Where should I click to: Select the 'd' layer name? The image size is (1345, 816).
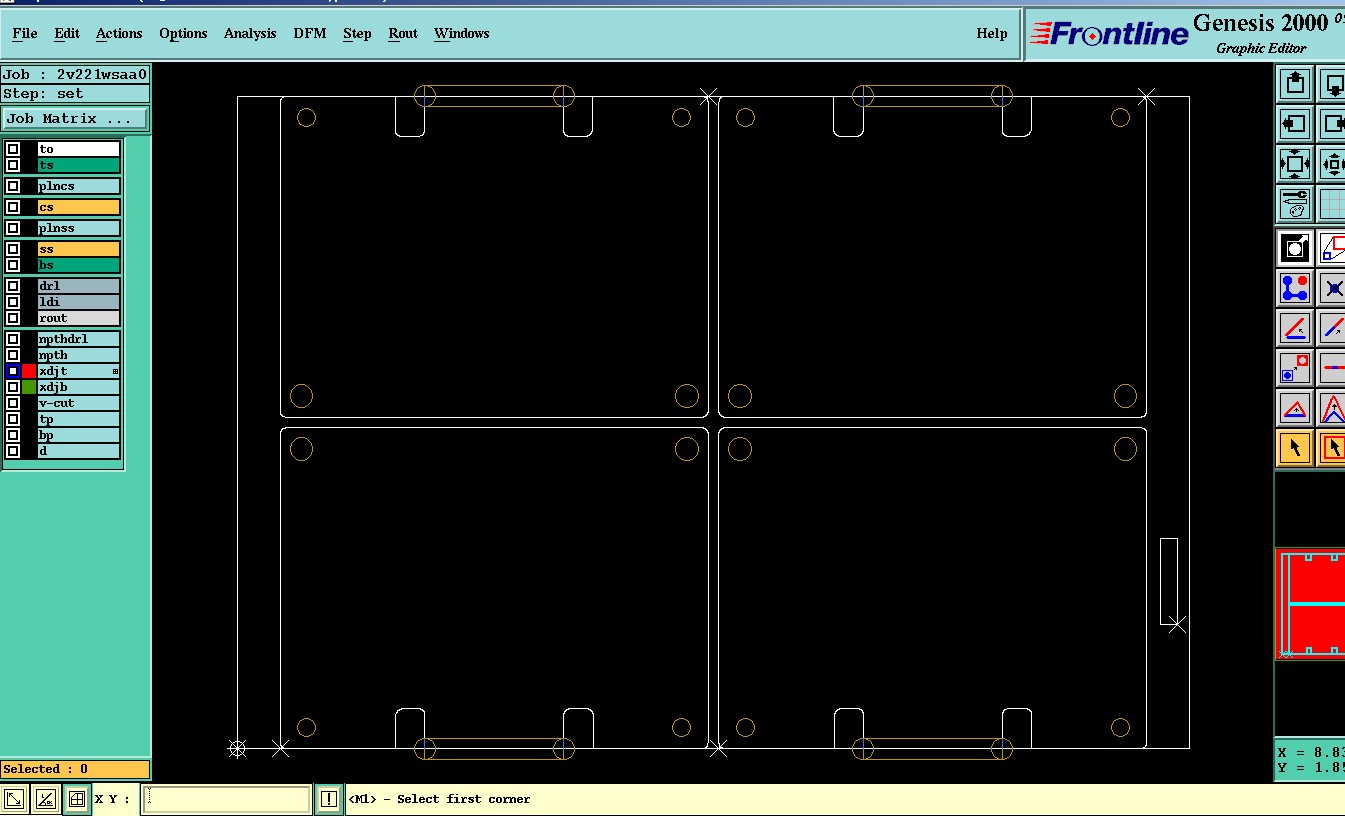(79, 451)
